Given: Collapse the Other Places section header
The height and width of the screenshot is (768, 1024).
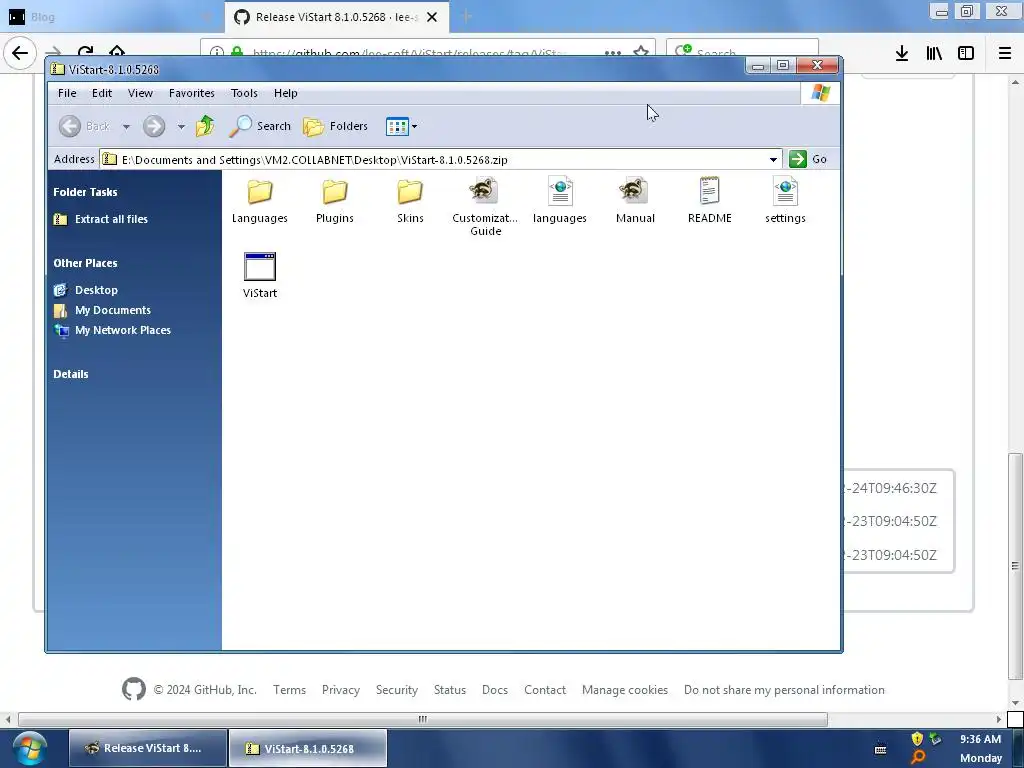Looking at the screenshot, I should [85, 263].
